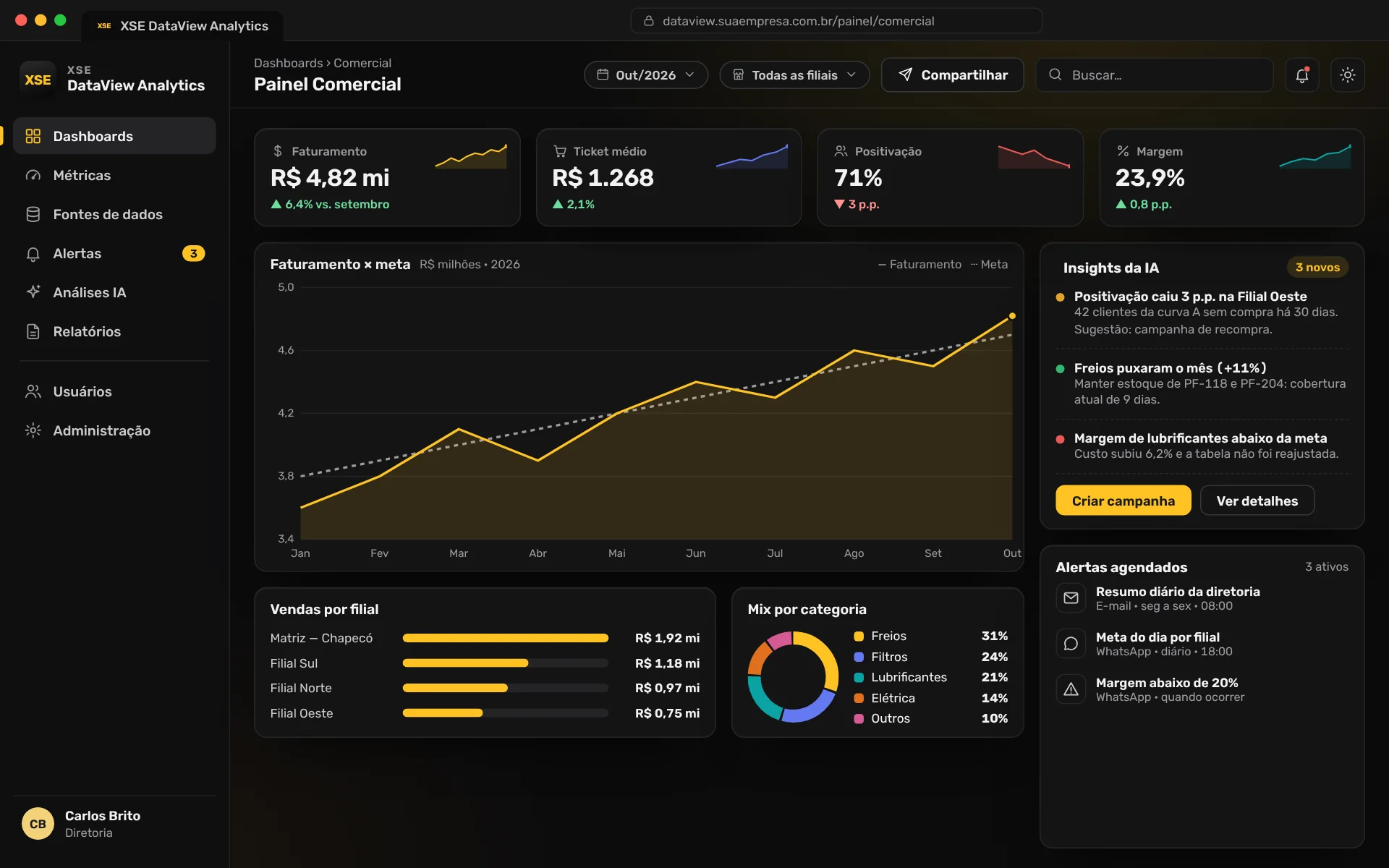
Task: Click the Alertas bell icon in sidebar
Action: point(33,253)
